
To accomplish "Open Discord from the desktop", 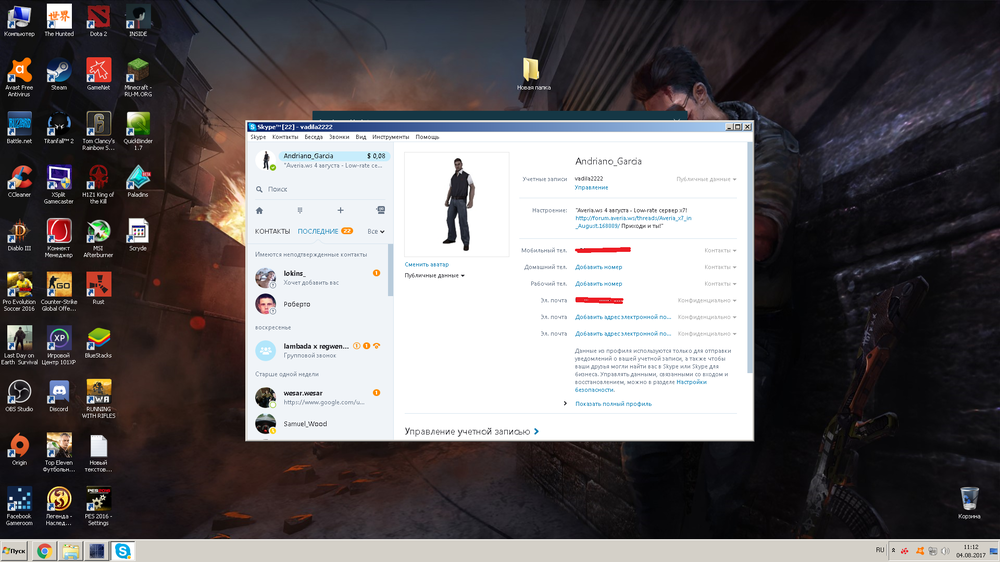I will coord(59,392).
